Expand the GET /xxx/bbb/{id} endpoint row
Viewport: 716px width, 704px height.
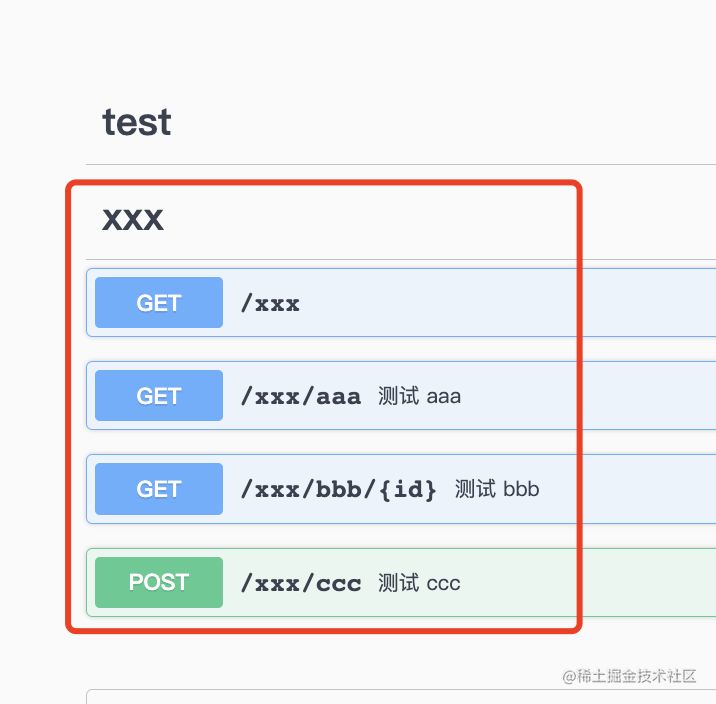coord(401,489)
